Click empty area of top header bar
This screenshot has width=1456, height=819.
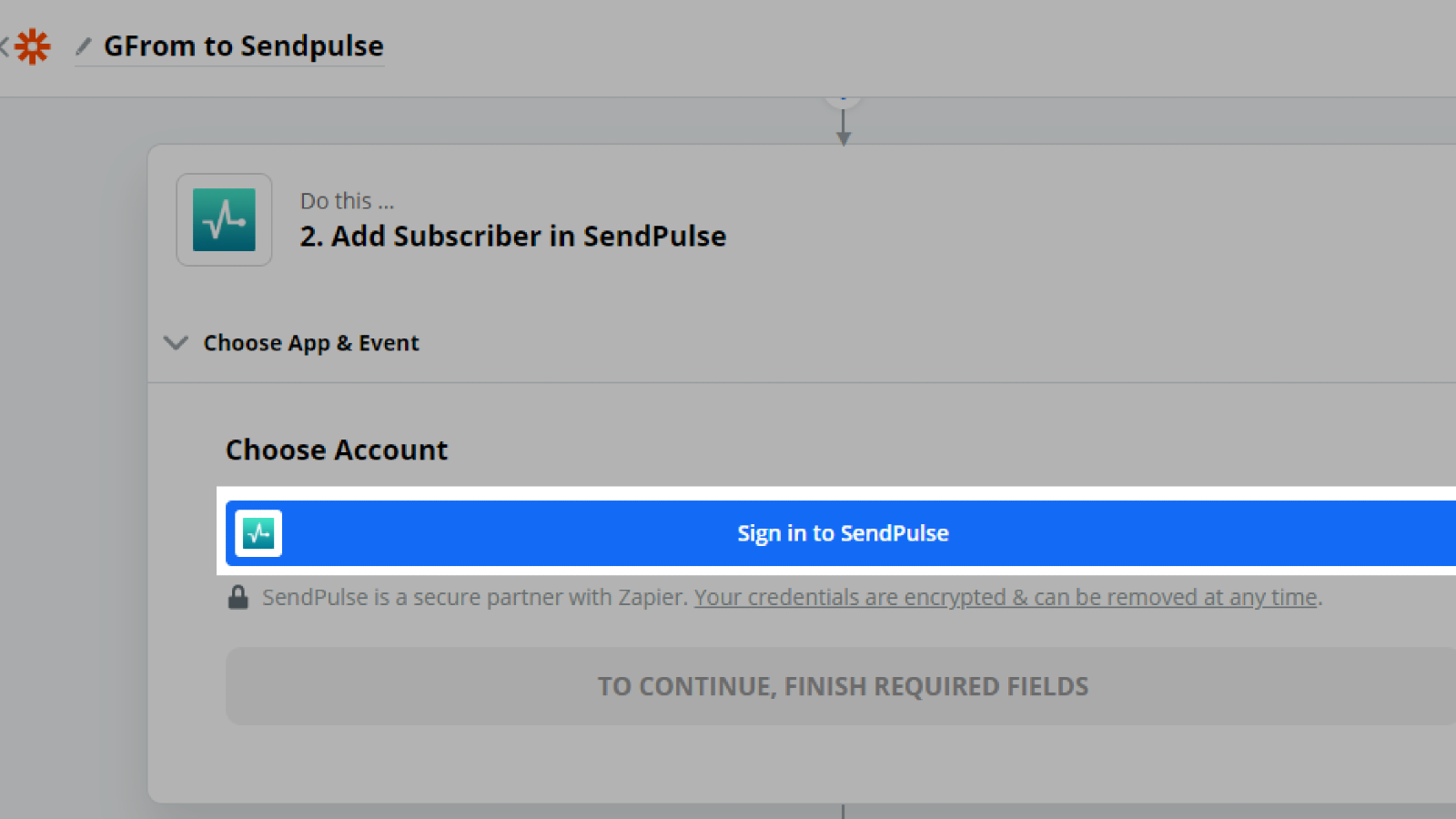[x=910, y=45]
